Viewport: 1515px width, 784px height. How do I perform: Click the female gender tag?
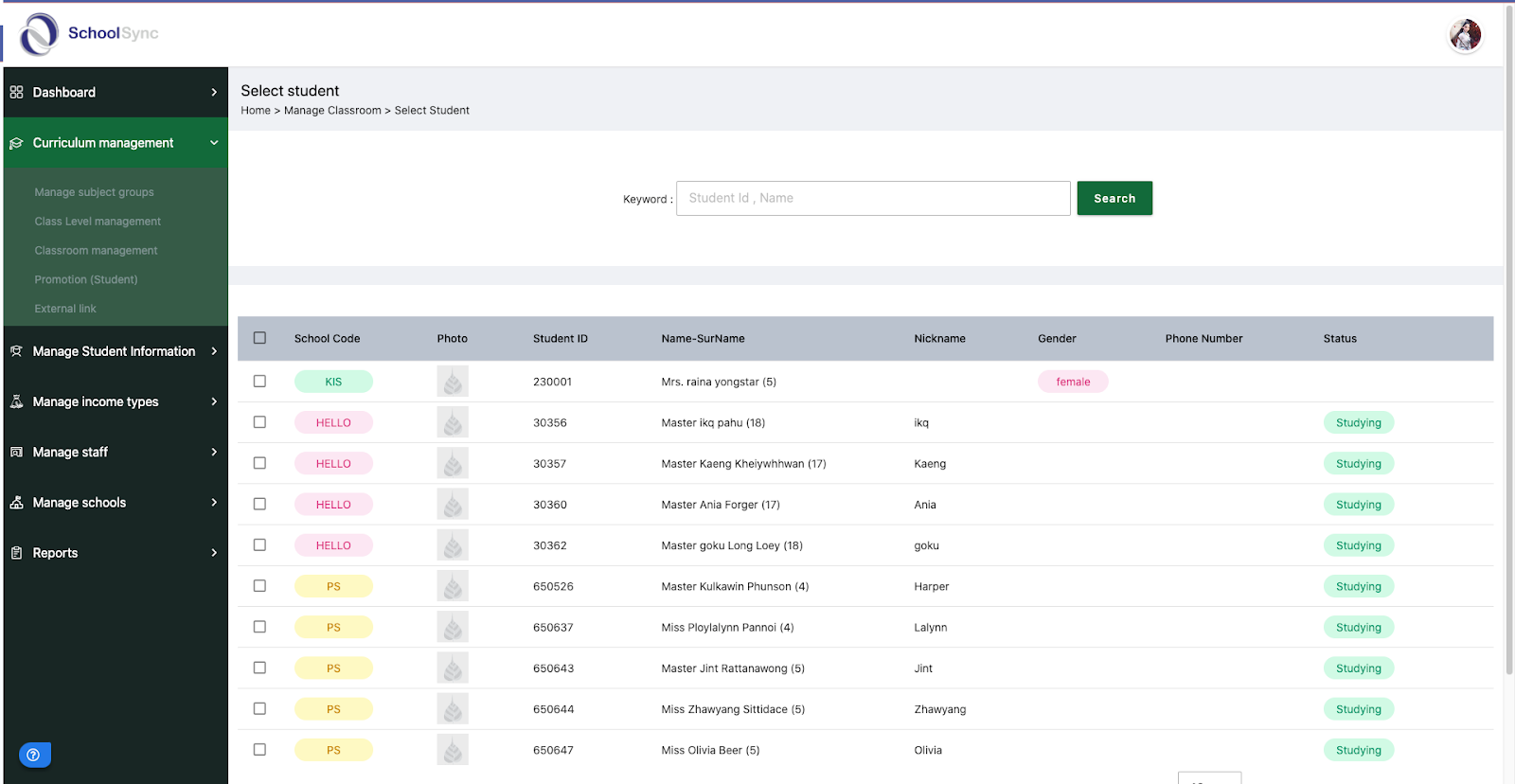point(1073,382)
